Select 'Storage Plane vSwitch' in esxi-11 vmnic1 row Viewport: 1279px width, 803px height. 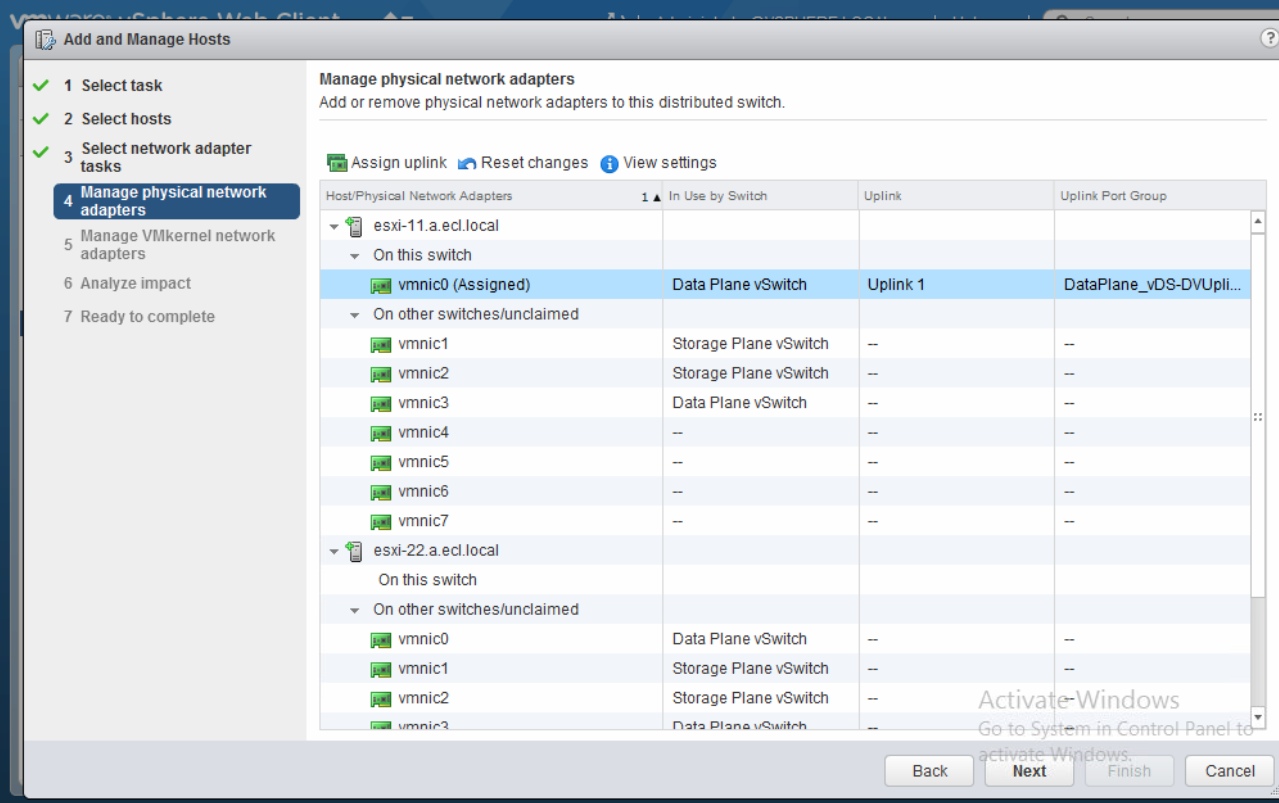(750, 344)
